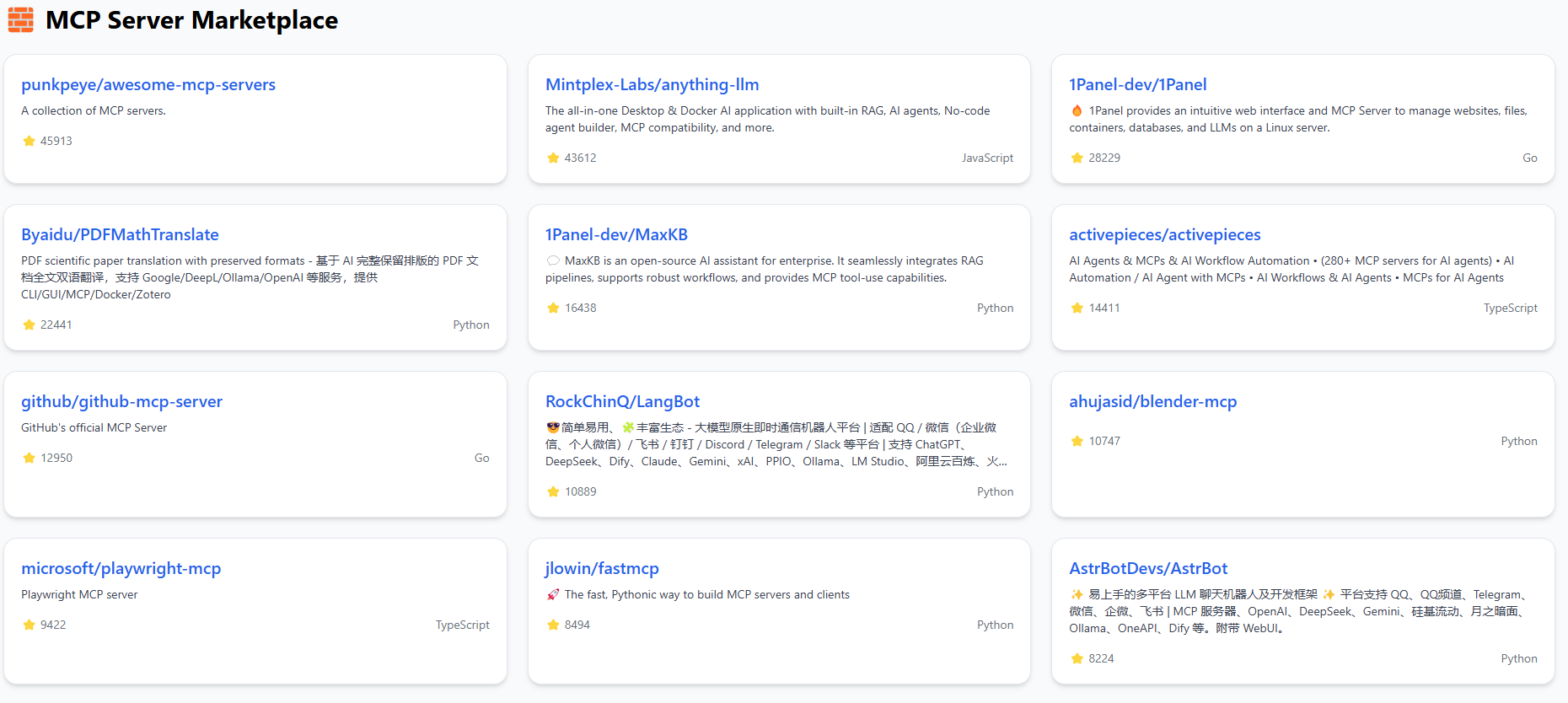Click the "JavaScript" language label on anything-llm card
1568x703 pixels.
[x=987, y=158]
